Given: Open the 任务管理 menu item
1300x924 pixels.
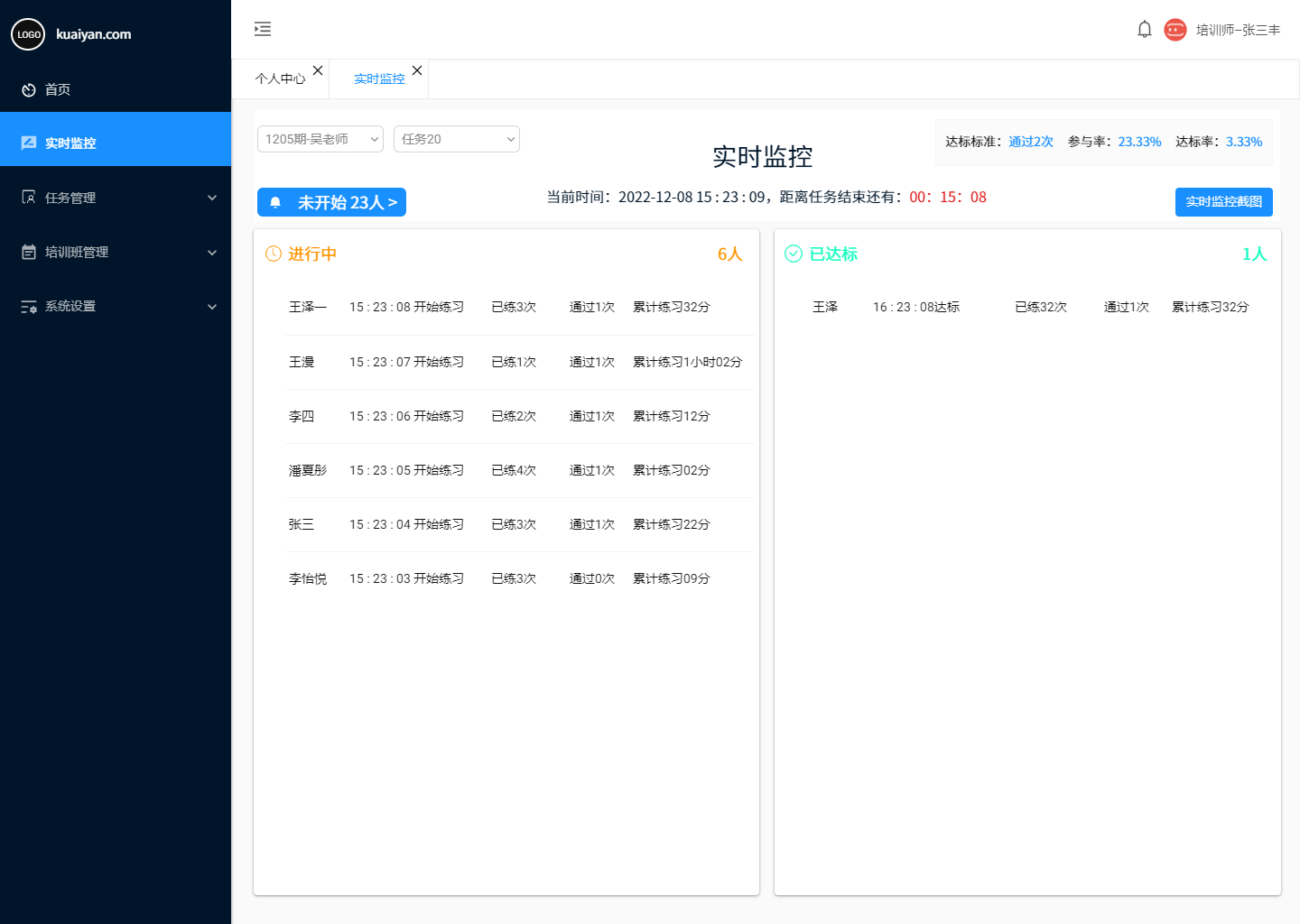Looking at the screenshot, I should (116, 198).
